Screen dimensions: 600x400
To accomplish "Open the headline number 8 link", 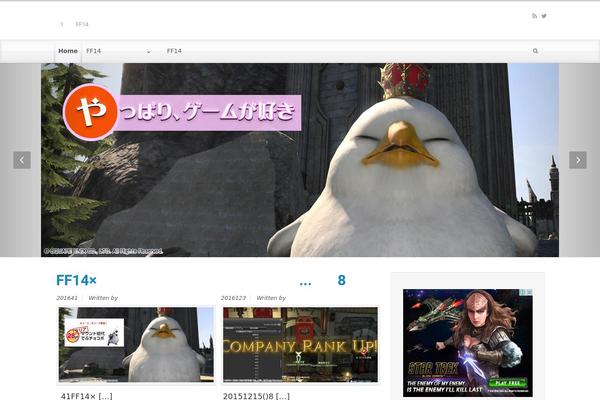I will tap(341, 280).
